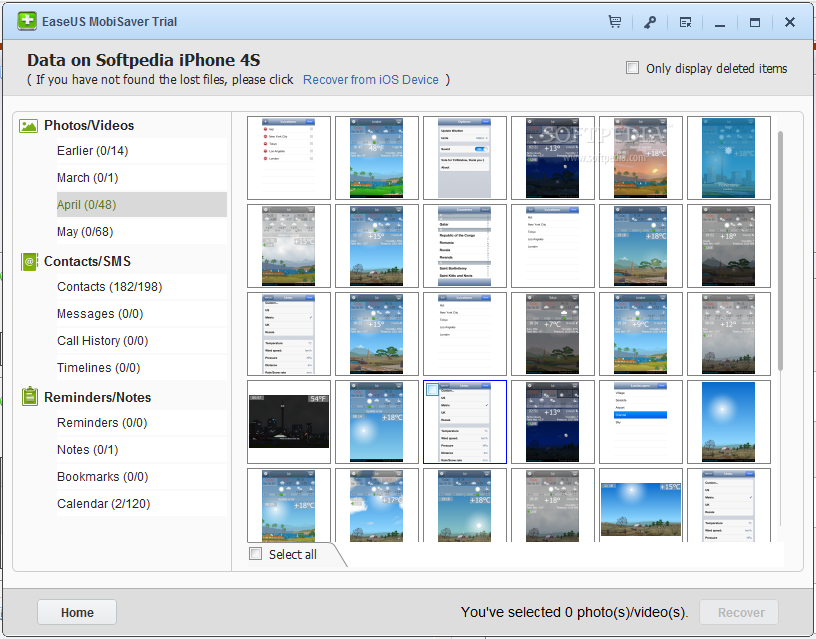Click the Photos/Videos category icon
The width and height of the screenshot is (816, 639).
pos(28,126)
